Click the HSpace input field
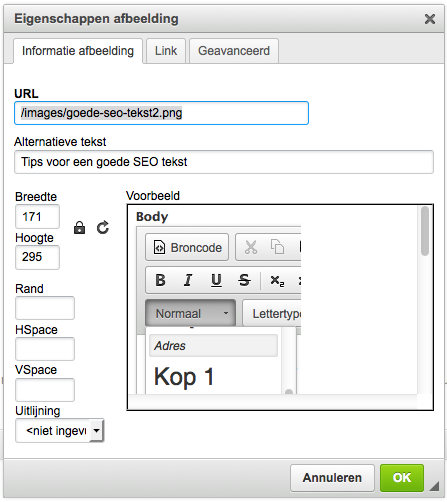This screenshot has width=447, height=502. (x=45, y=349)
